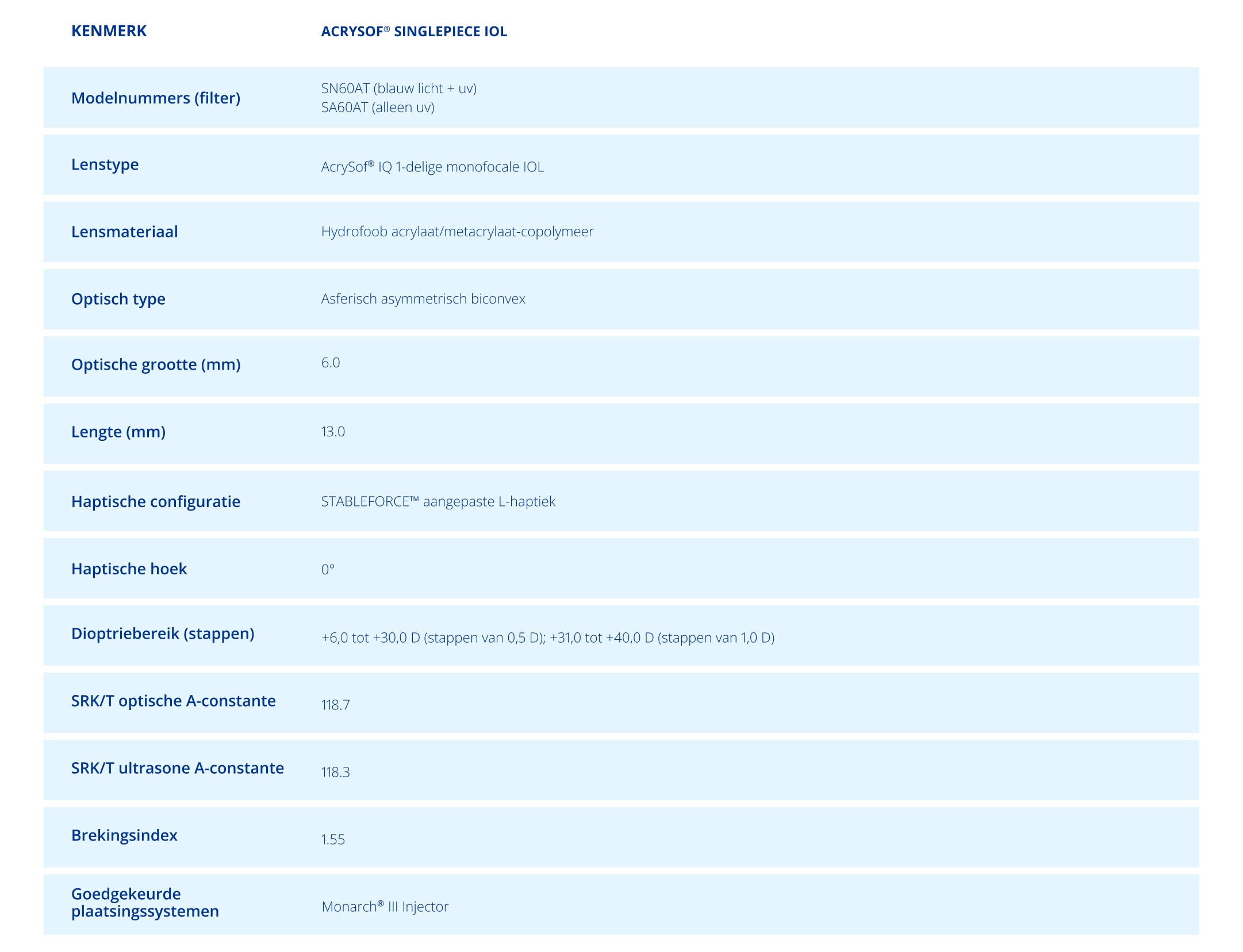Click the 118.7 A-constant value
Image resolution: width=1243 pixels, height=952 pixels.
pos(336,705)
